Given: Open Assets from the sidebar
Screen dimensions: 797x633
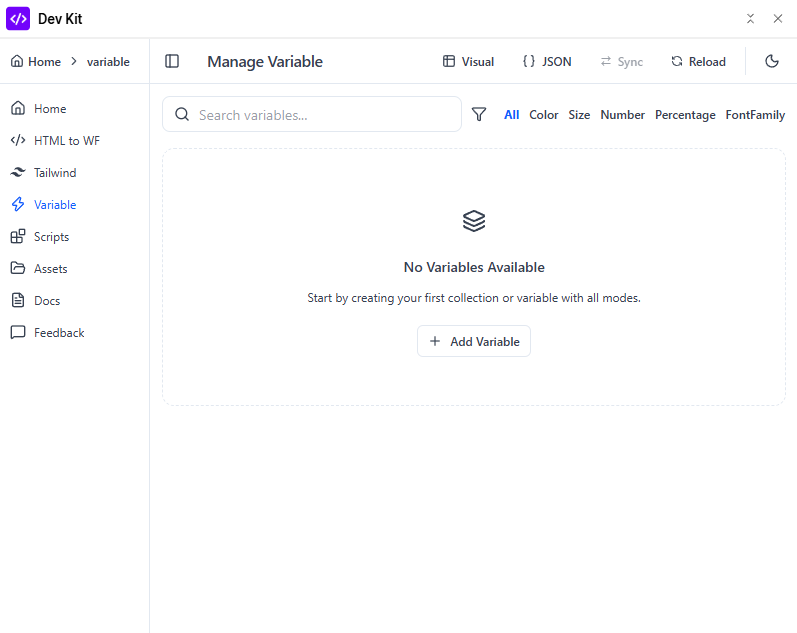Looking at the screenshot, I should (39, 269).
